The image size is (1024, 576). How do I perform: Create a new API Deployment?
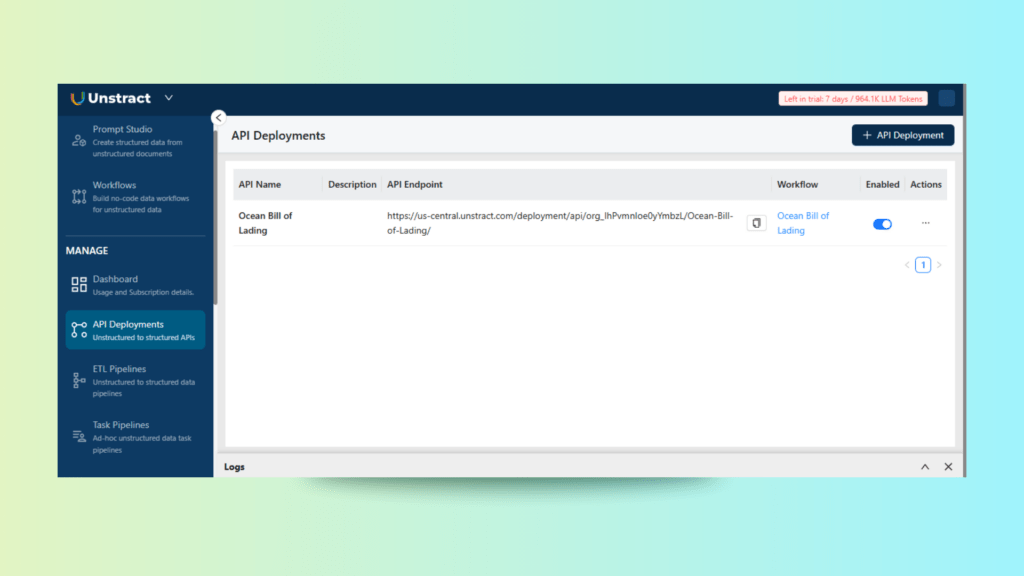click(903, 135)
